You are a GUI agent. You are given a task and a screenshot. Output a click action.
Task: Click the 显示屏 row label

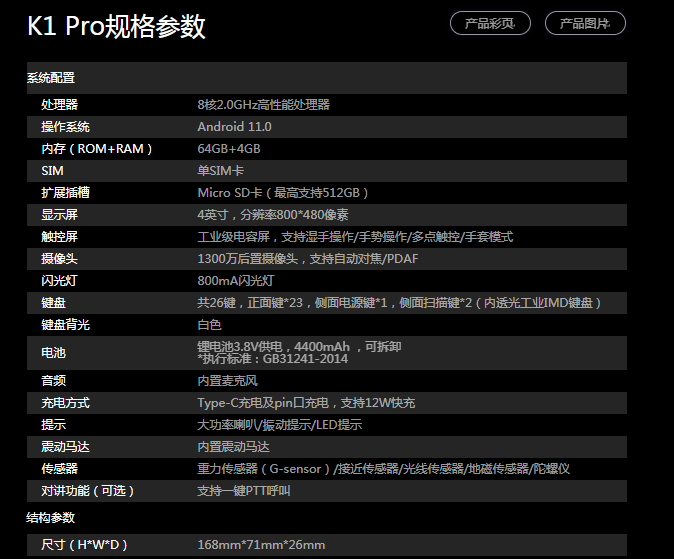[x=59, y=215]
